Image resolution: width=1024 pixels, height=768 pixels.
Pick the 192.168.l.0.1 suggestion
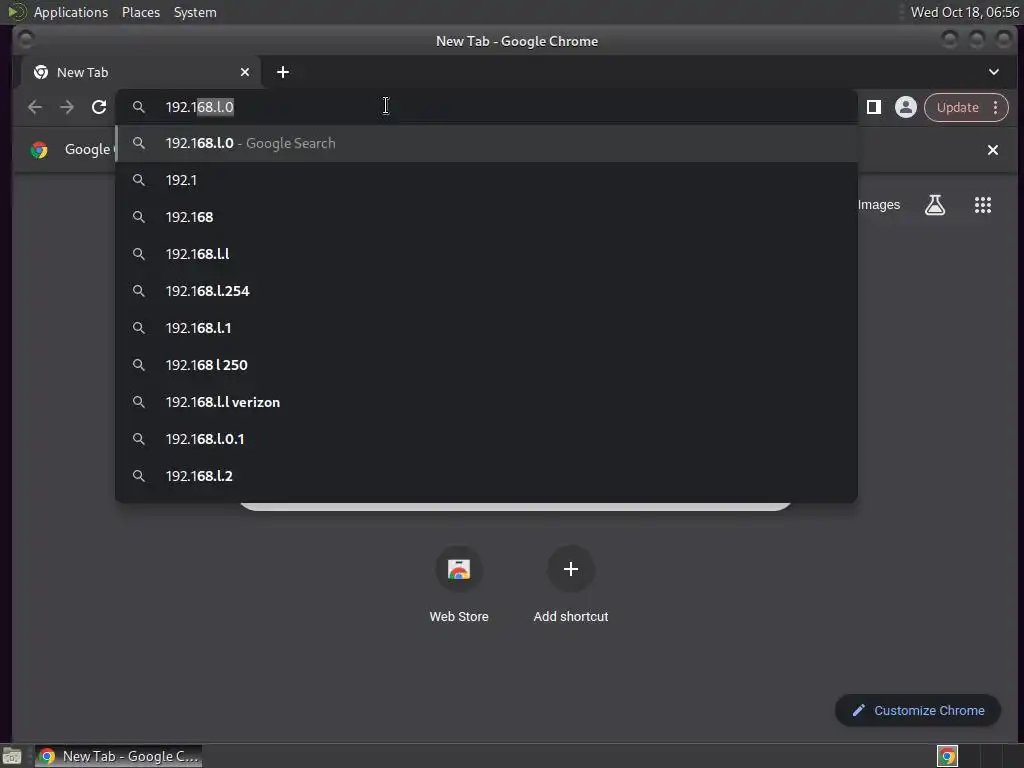[486, 440]
